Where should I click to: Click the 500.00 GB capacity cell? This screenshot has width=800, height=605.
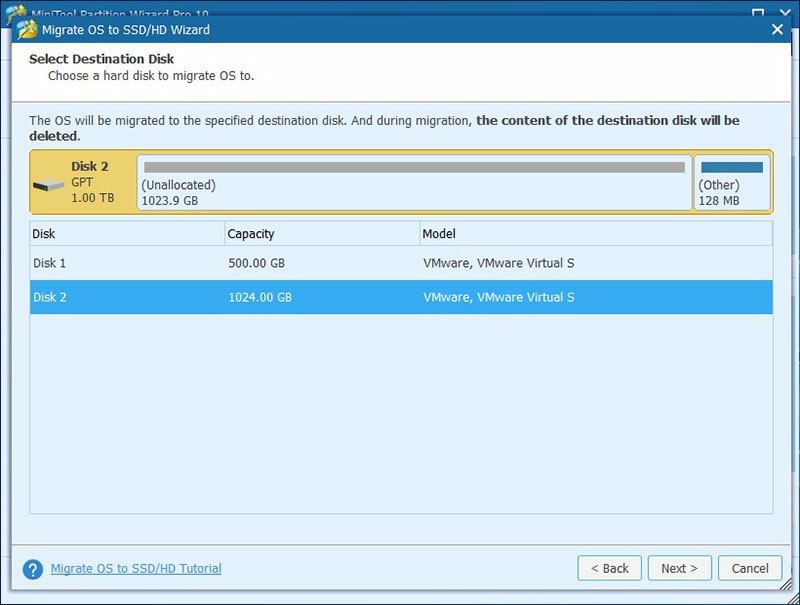[x=322, y=263]
